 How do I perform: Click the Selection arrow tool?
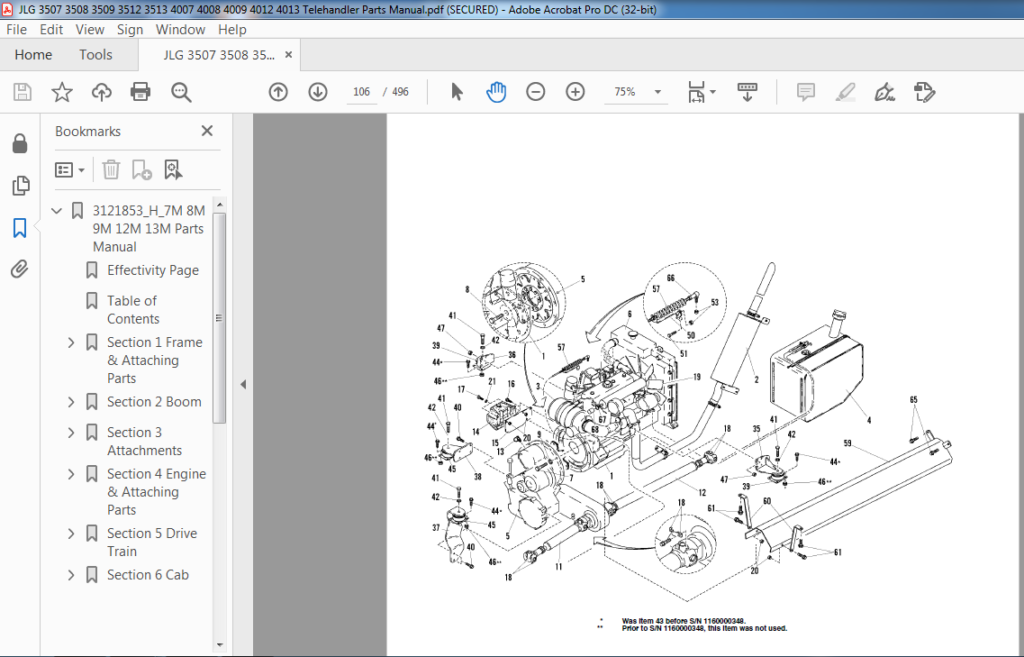[x=456, y=92]
